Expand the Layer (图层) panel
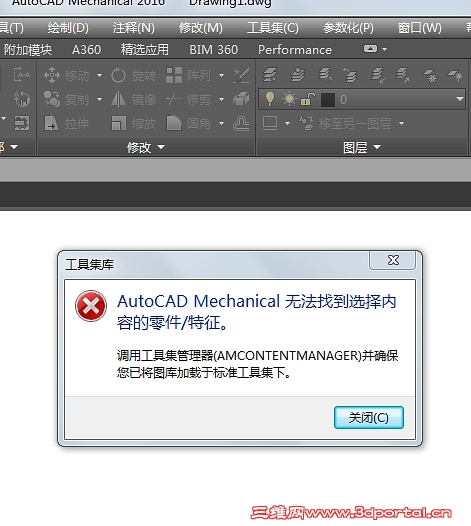The width and height of the screenshot is (471, 526). pyautogui.click(x=362, y=147)
